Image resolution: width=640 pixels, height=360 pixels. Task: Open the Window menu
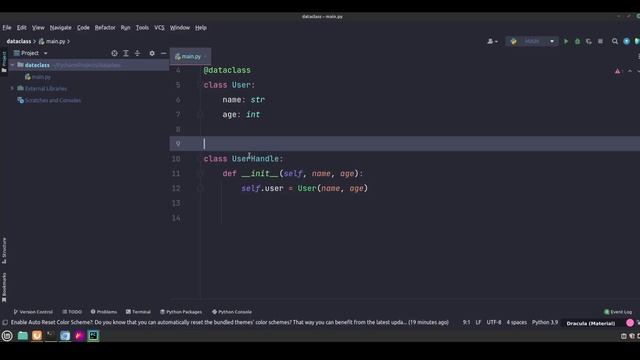[x=180, y=28]
